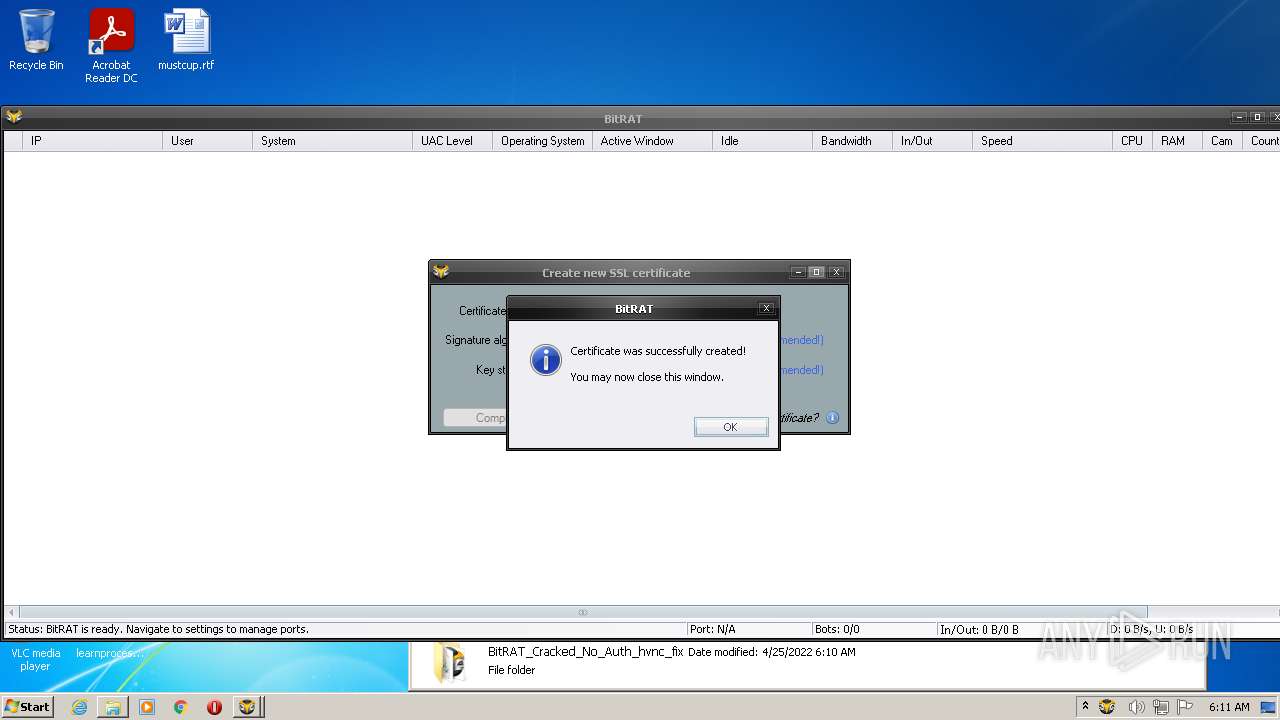Click the BitRAT logo in main title bar
Viewport: 1280px width, 720px height.
(x=14, y=117)
